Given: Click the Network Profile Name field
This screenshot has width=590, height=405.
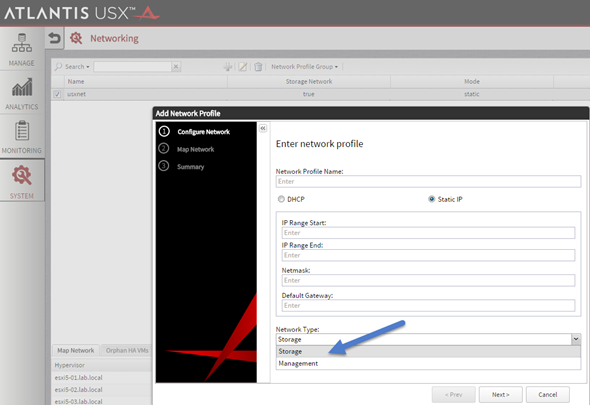Looking at the screenshot, I should tap(428, 181).
